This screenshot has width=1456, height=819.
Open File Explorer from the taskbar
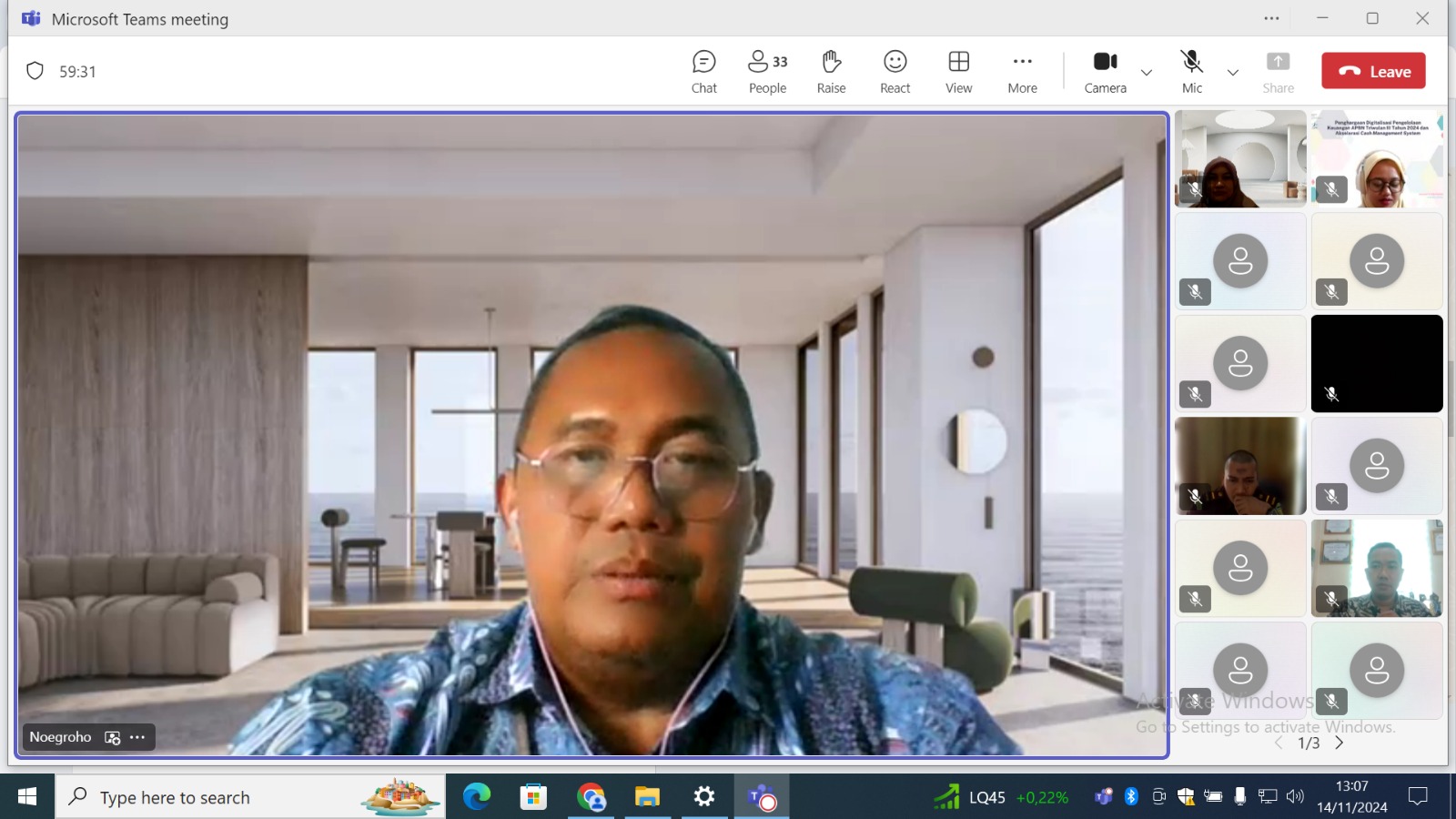click(x=647, y=797)
